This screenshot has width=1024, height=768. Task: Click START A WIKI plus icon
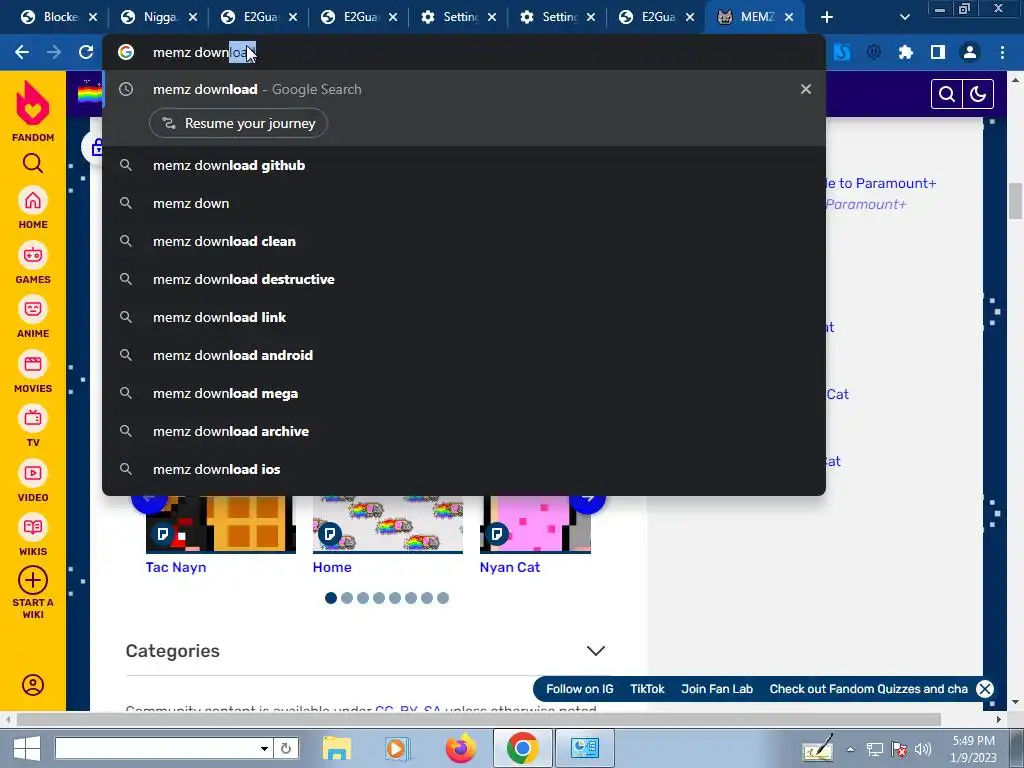(33, 580)
